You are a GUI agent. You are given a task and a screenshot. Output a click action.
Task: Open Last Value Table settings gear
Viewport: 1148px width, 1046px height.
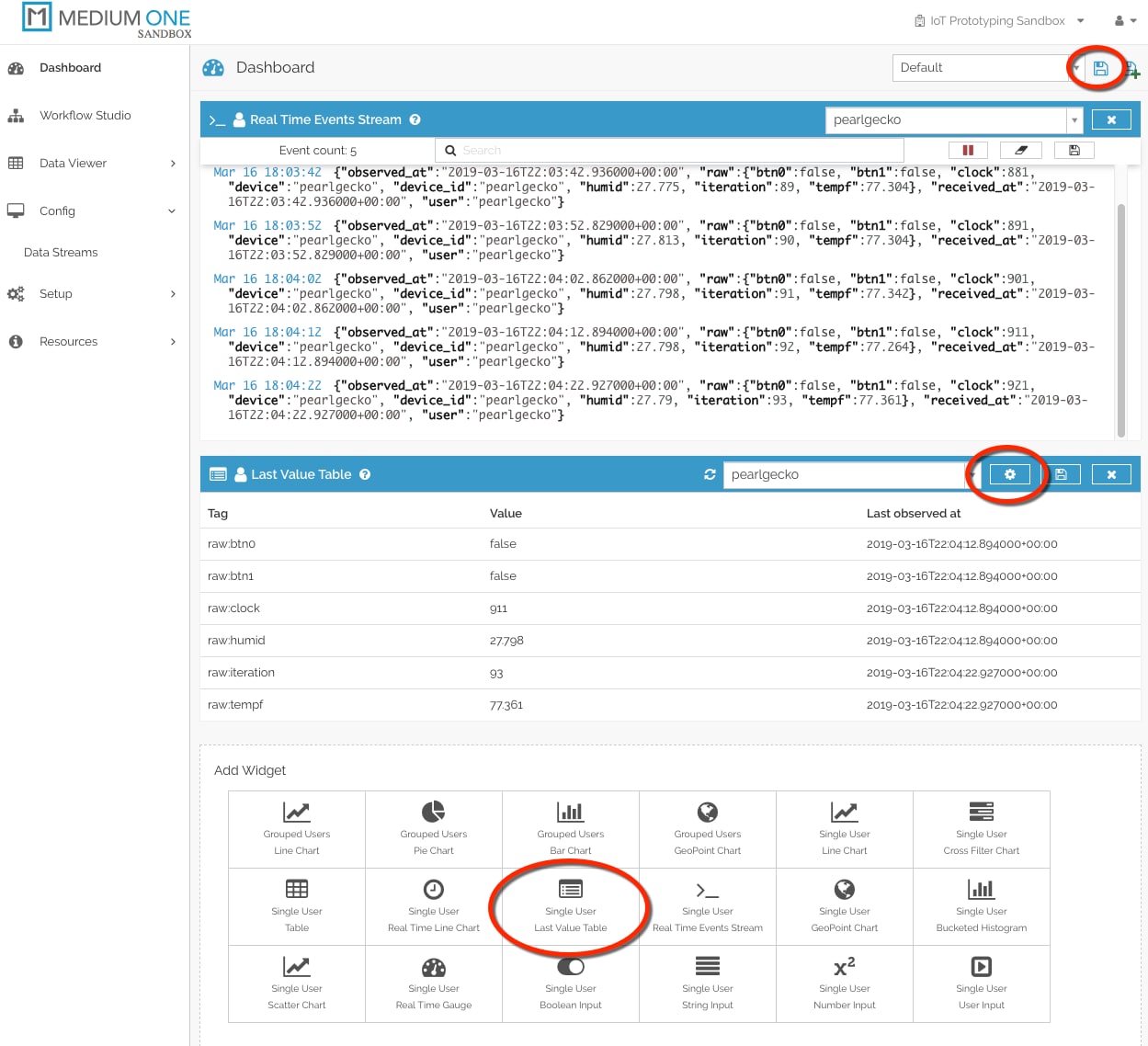[1009, 474]
